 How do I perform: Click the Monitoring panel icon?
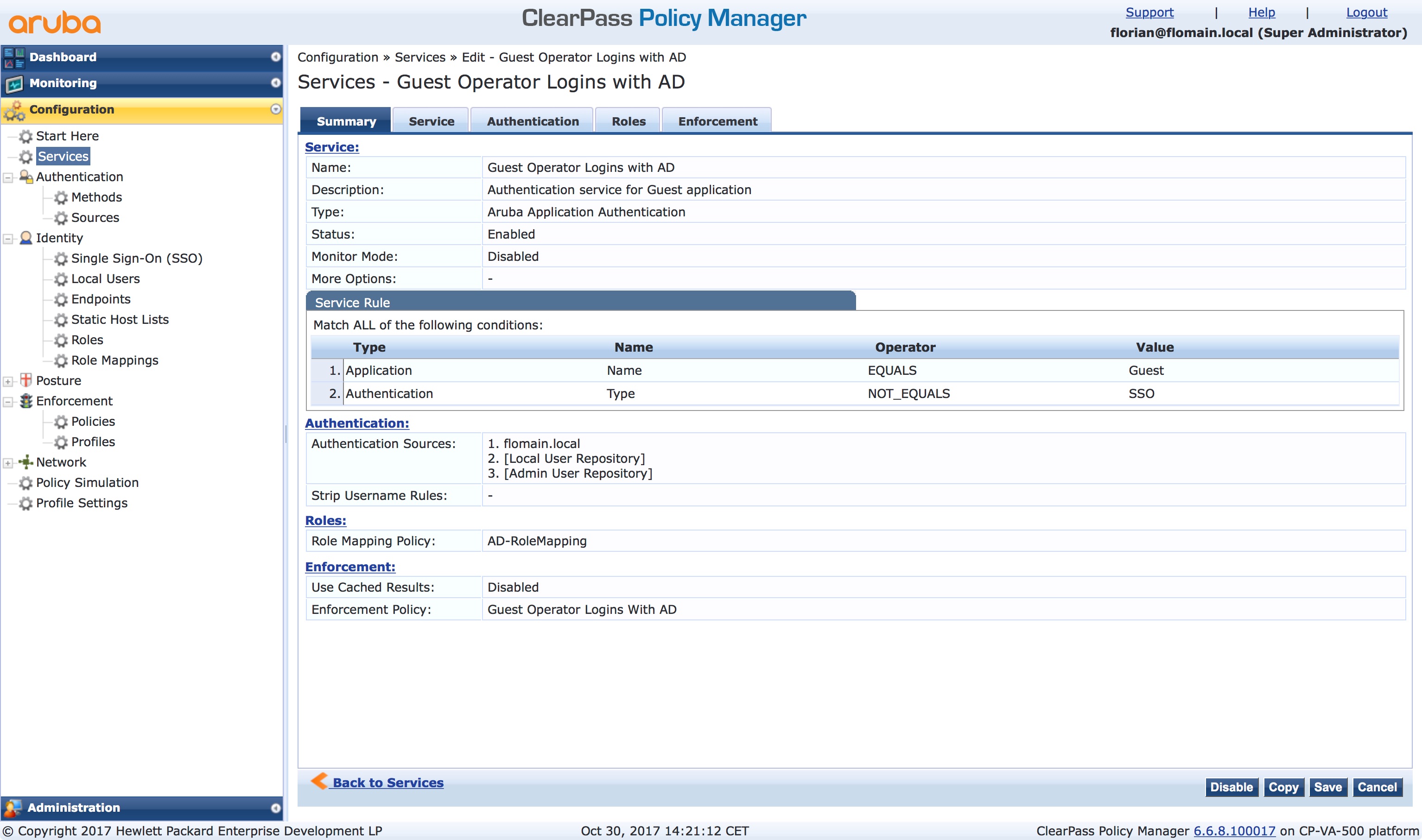[14, 84]
